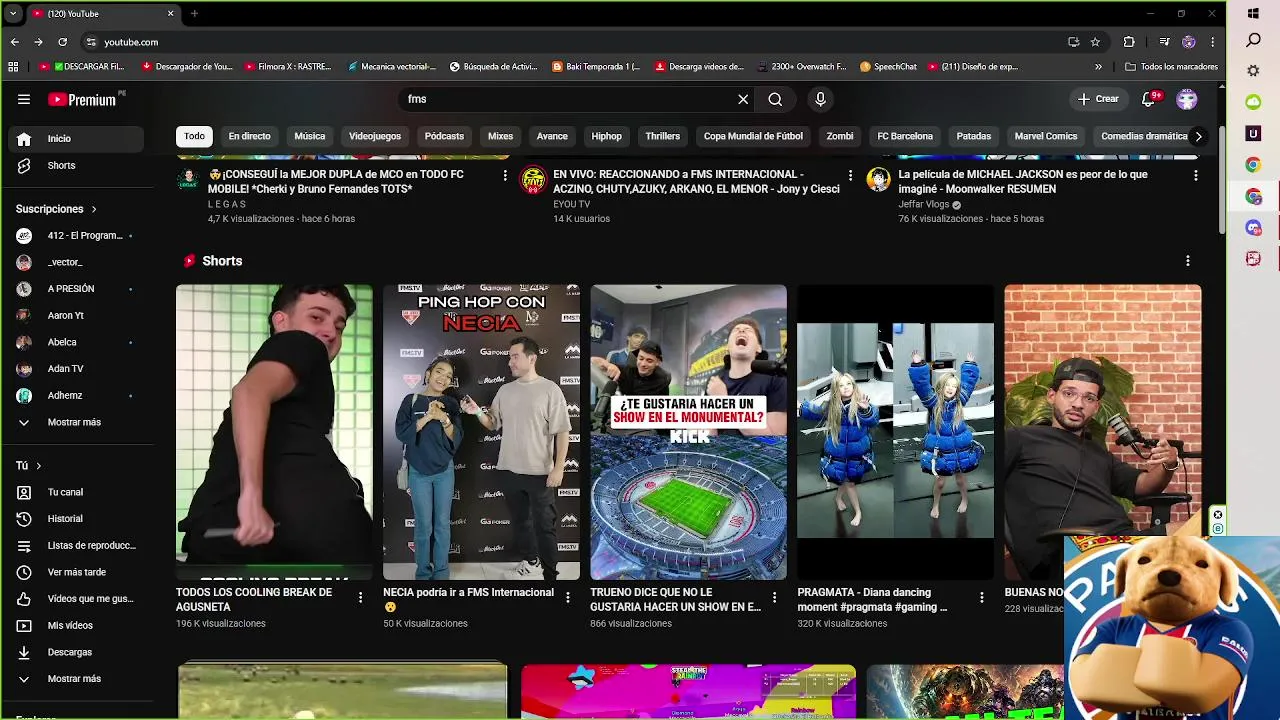Select the FC Barcelona filter chip
Viewport: 1280px width, 720px height.
(x=905, y=136)
